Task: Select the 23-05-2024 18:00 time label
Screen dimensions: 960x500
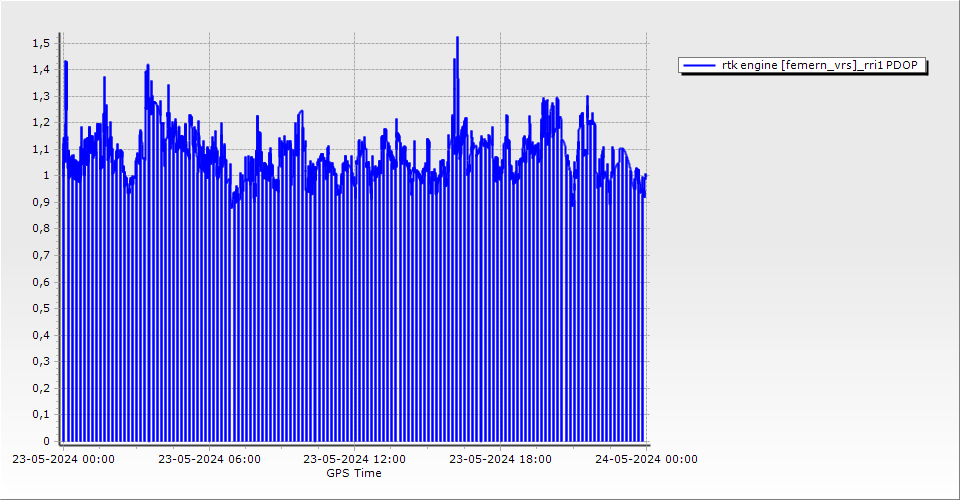Action: (x=500, y=460)
